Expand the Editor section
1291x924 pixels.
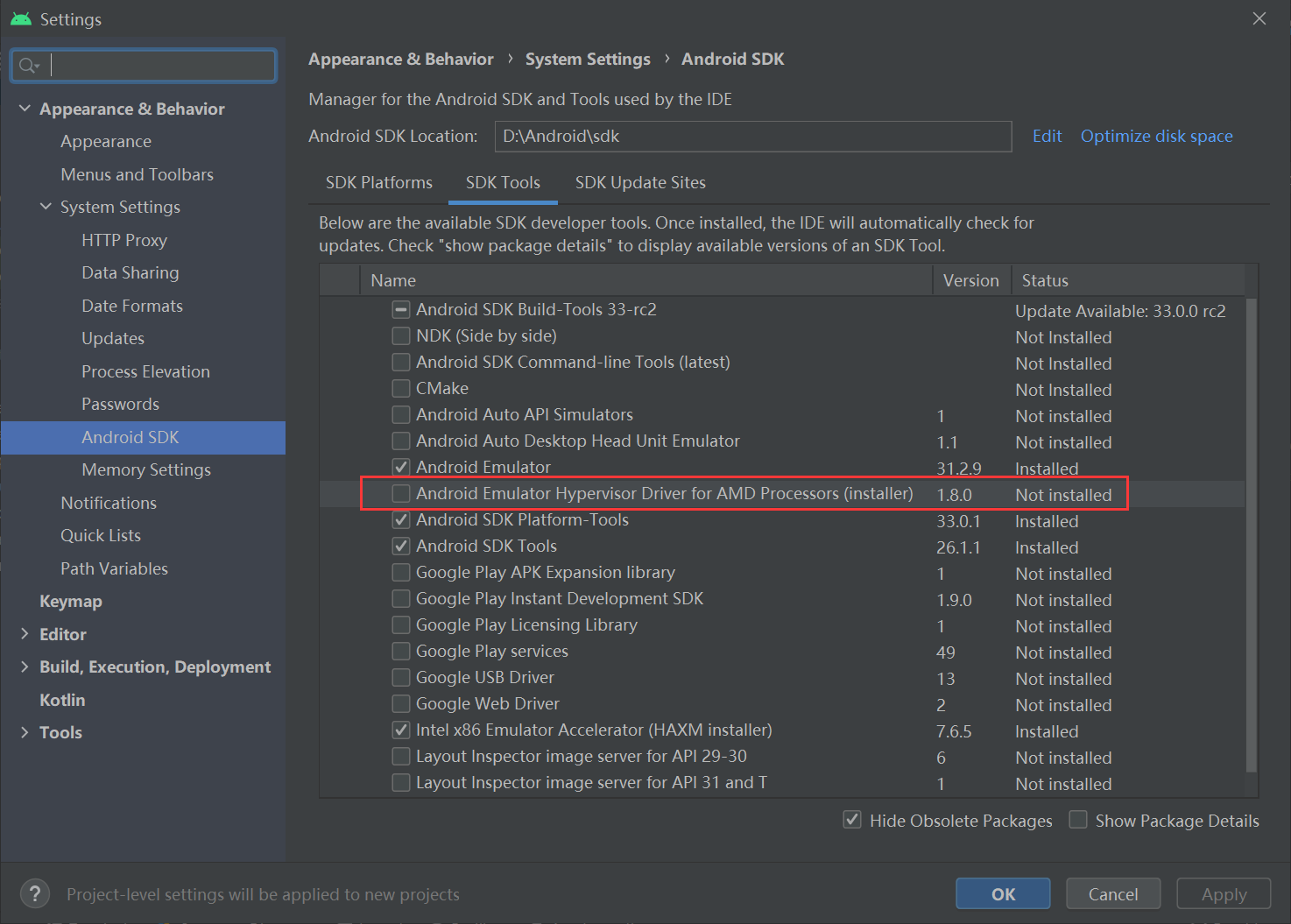[25, 634]
